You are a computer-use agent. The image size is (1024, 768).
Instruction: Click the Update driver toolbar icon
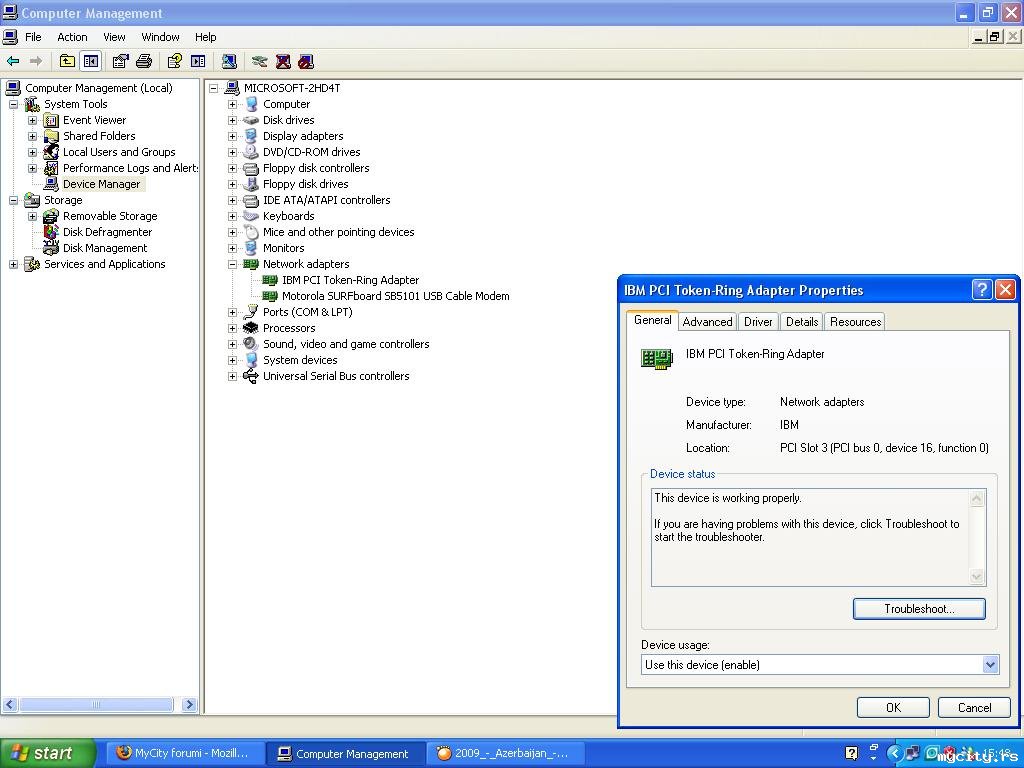[259, 61]
